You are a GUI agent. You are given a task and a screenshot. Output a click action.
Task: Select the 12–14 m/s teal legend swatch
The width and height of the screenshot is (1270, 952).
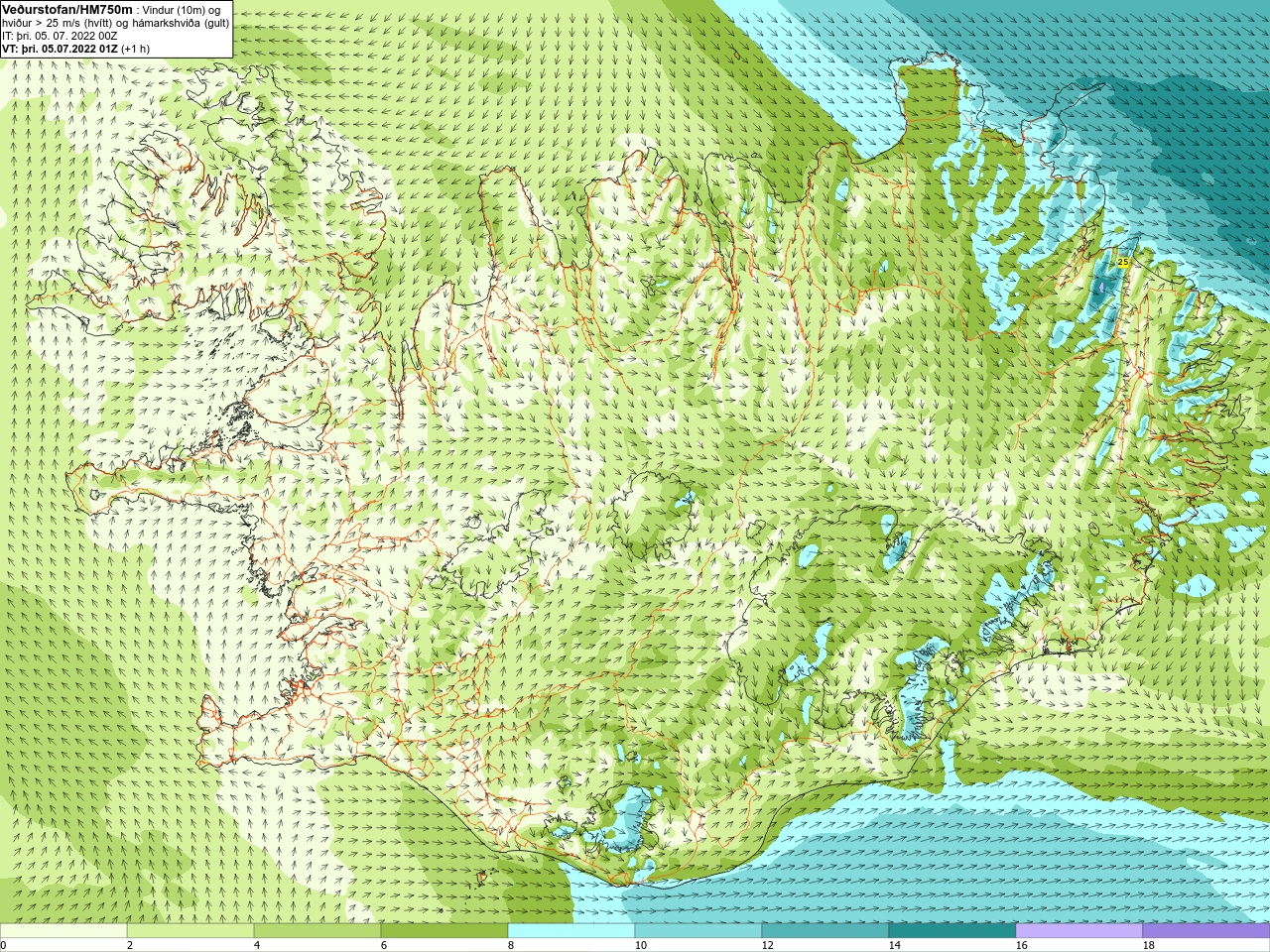pyautogui.click(x=825, y=931)
